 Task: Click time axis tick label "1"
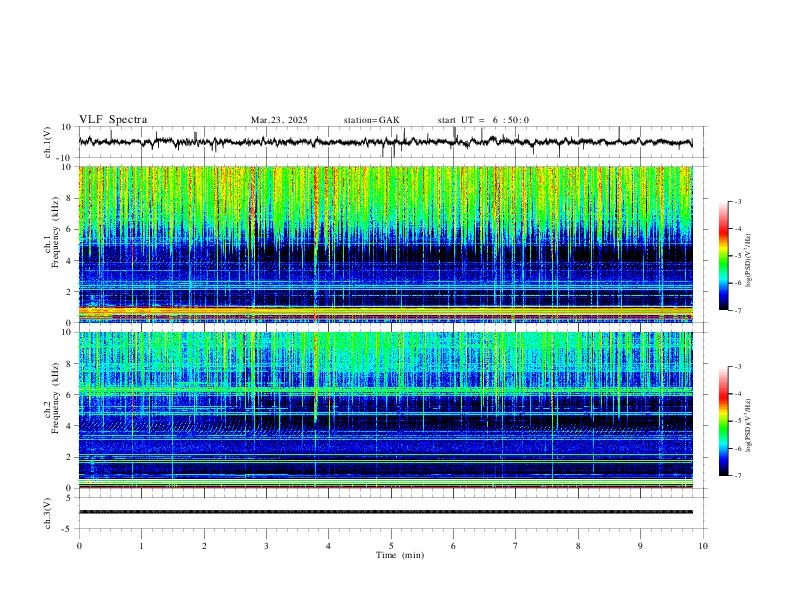[x=141, y=546]
